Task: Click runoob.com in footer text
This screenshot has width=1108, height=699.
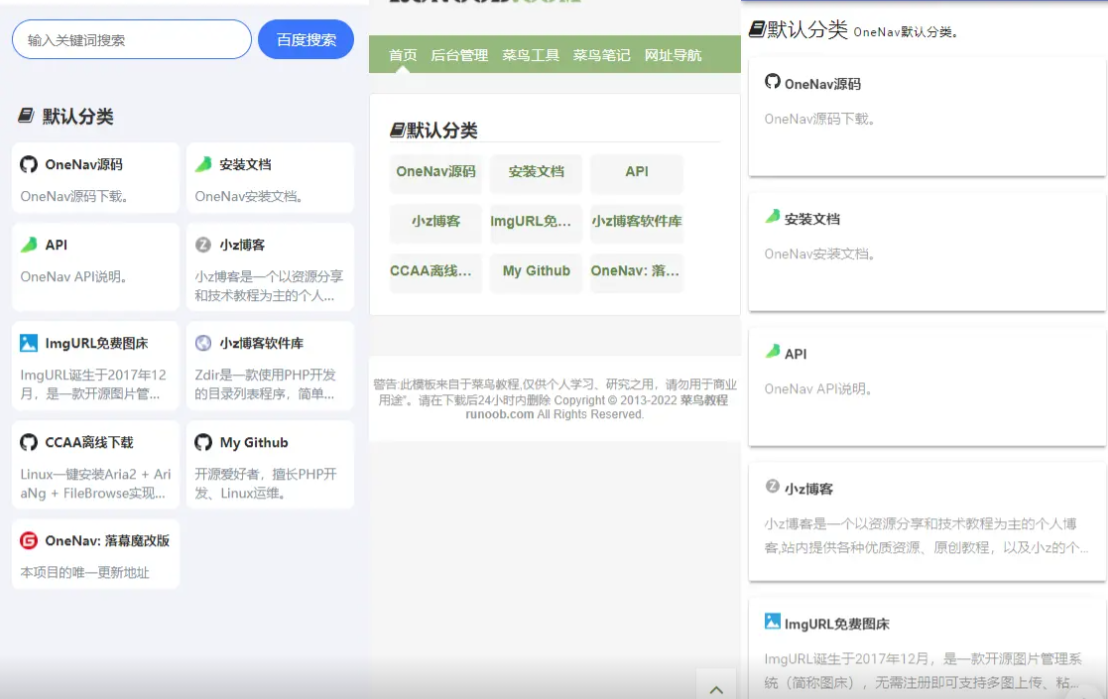Action: point(500,415)
